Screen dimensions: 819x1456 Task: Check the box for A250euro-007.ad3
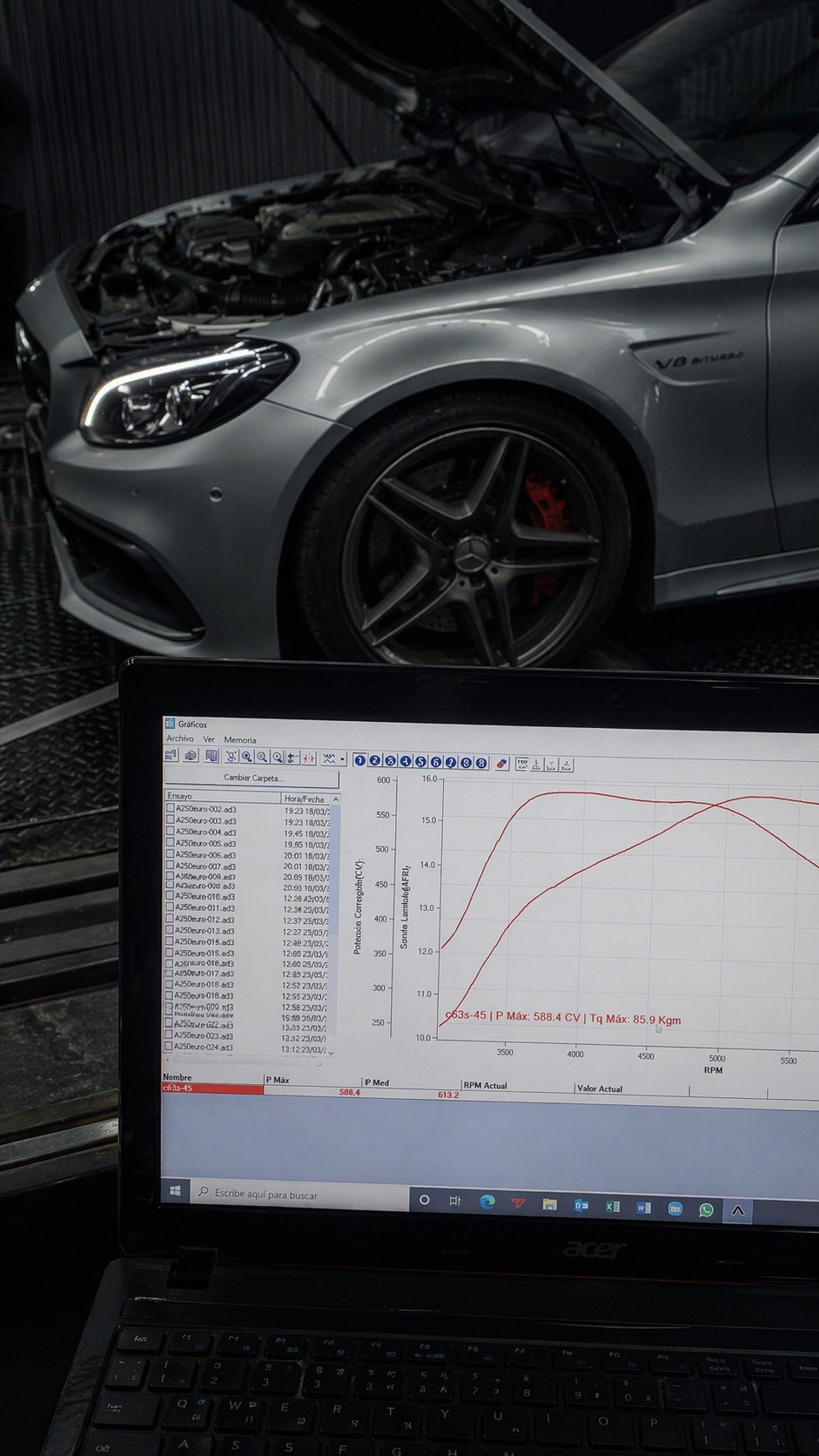171,866
